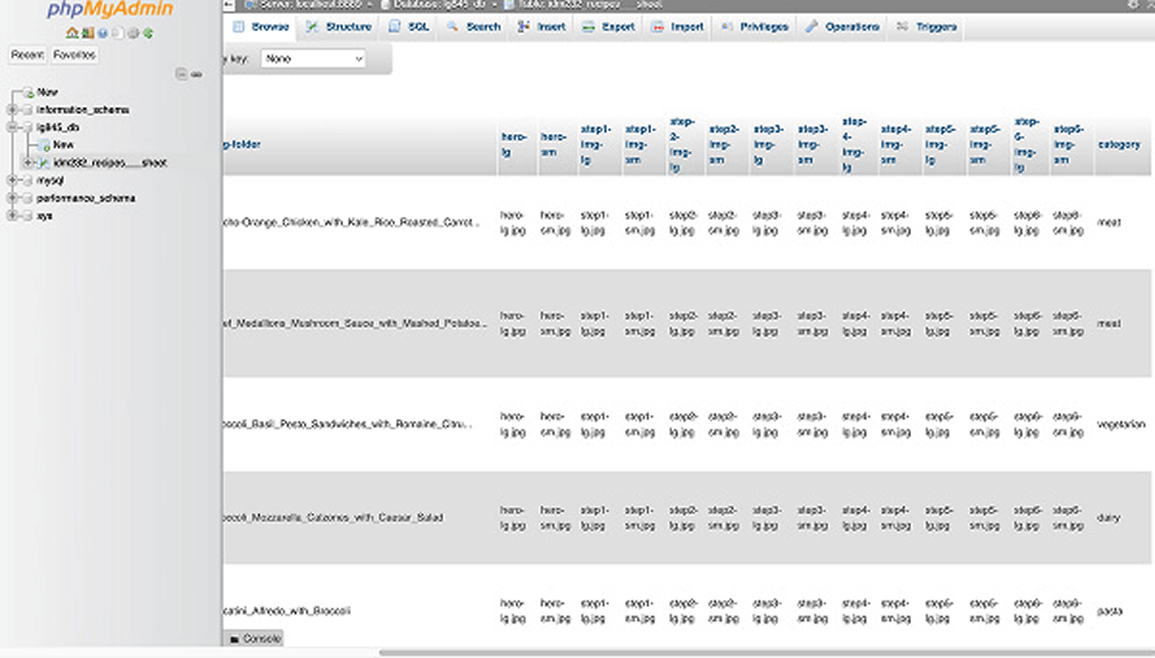The height and width of the screenshot is (658, 1155).
Task: Sort by step3-img-sm column header
Action: [814, 144]
